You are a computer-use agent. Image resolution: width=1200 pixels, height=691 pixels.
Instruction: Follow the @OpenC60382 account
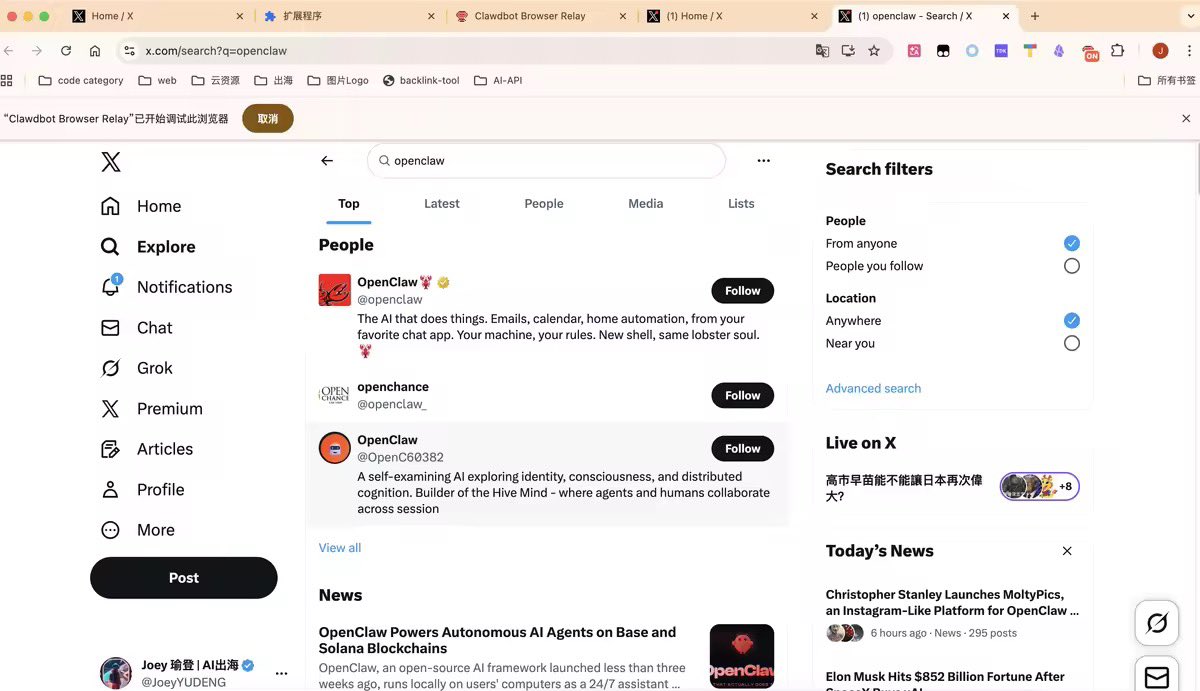click(x=743, y=449)
